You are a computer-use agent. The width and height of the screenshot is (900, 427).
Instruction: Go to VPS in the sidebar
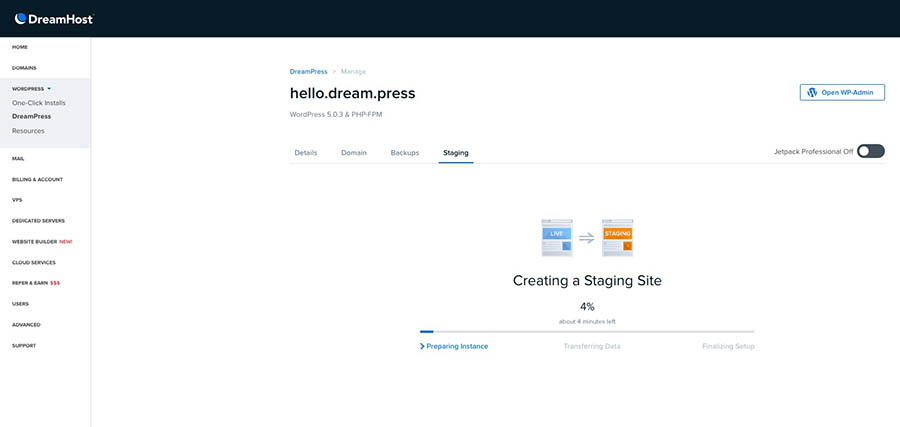click(17, 200)
